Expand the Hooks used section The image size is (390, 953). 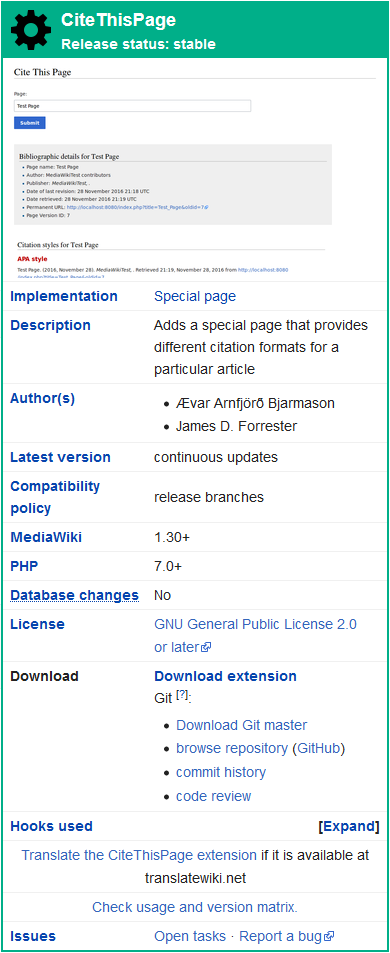tap(349, 827)
